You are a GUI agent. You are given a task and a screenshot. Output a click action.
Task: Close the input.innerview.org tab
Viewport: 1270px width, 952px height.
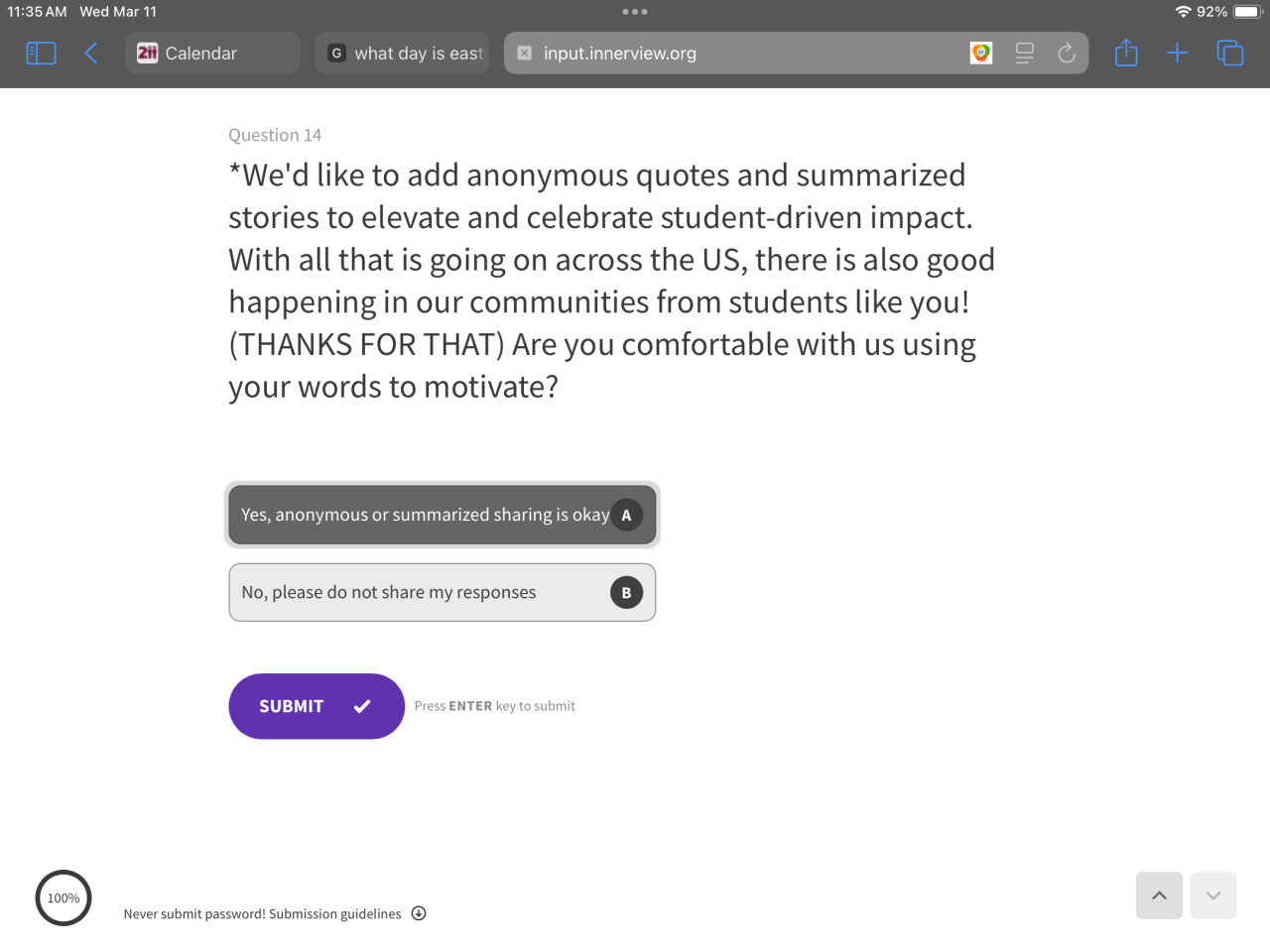click(525, 54)
